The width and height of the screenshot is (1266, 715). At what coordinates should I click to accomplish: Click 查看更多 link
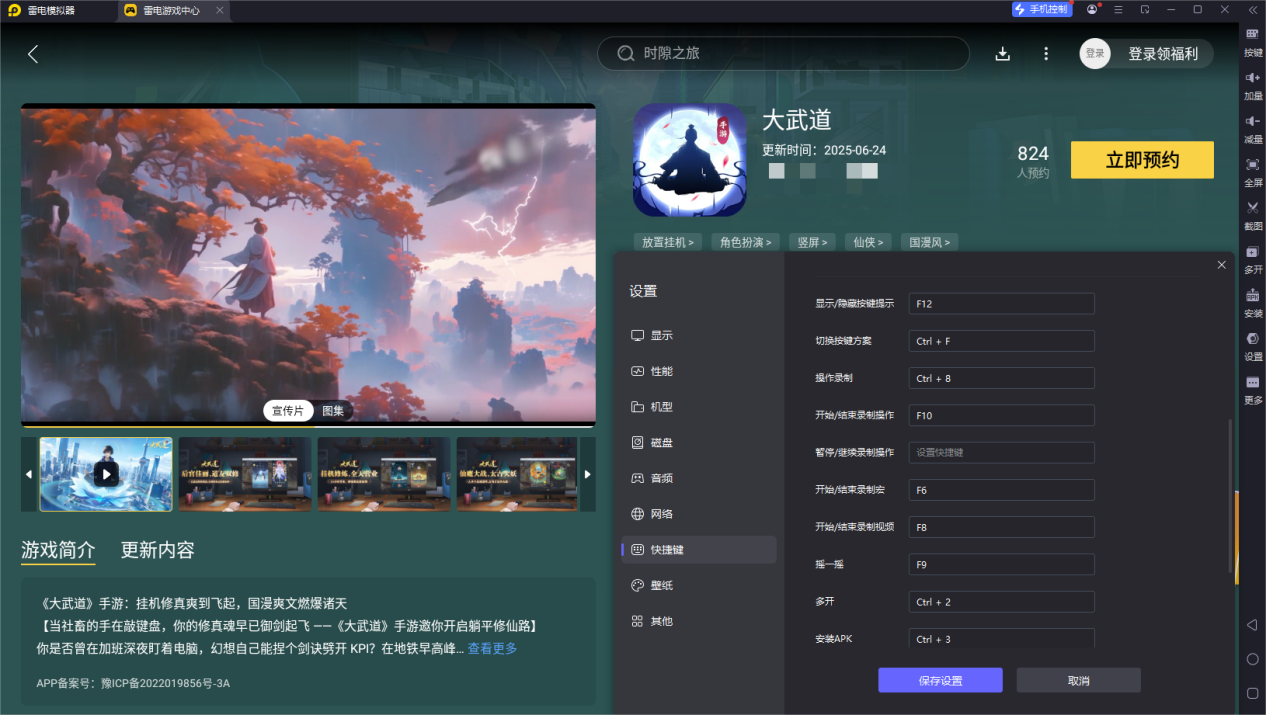click(492, 649)
